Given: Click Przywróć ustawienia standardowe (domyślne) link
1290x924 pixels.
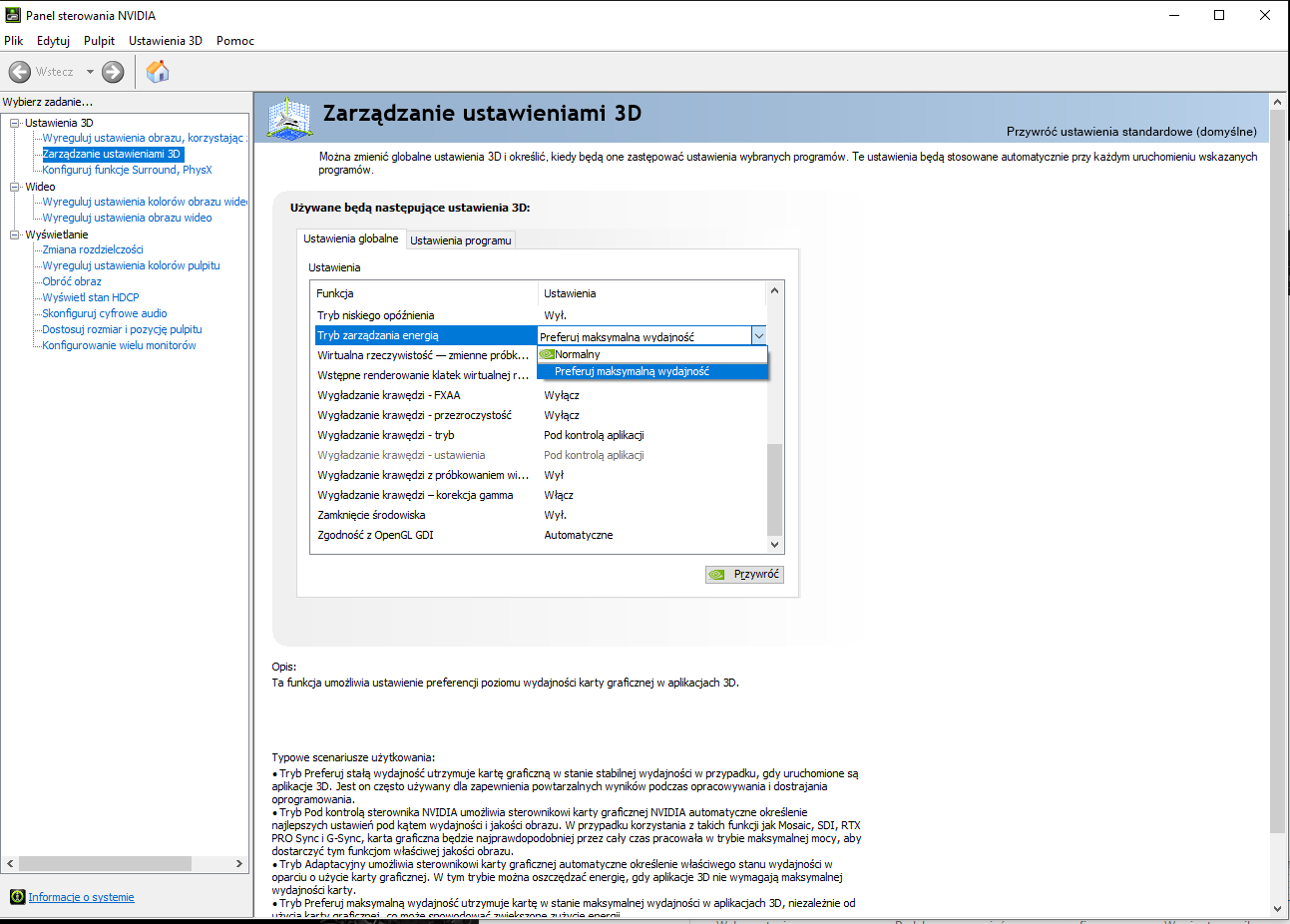Looking at the screenshot, I should (1131, 132).
